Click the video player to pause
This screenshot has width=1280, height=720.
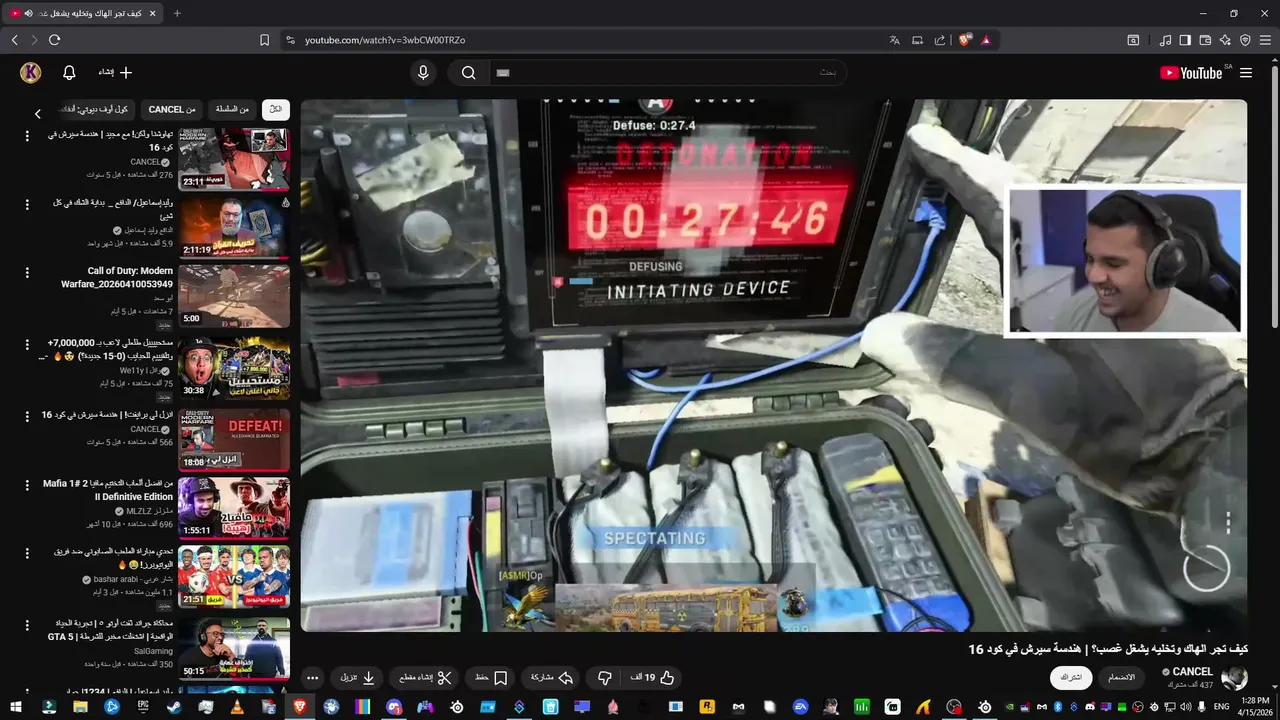[774, 365]
